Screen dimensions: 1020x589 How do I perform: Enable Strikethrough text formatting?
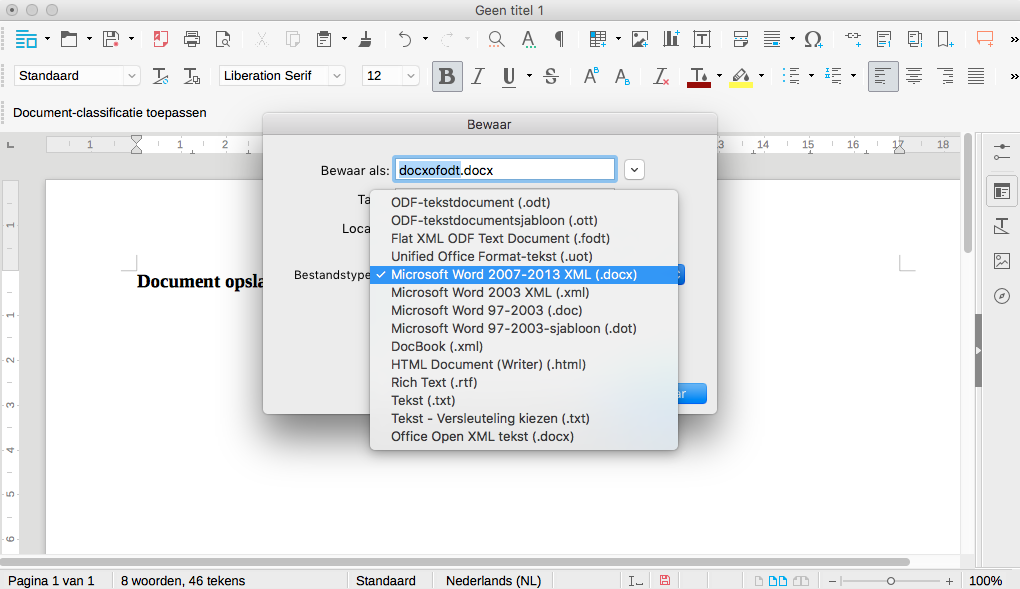[550, 76]
